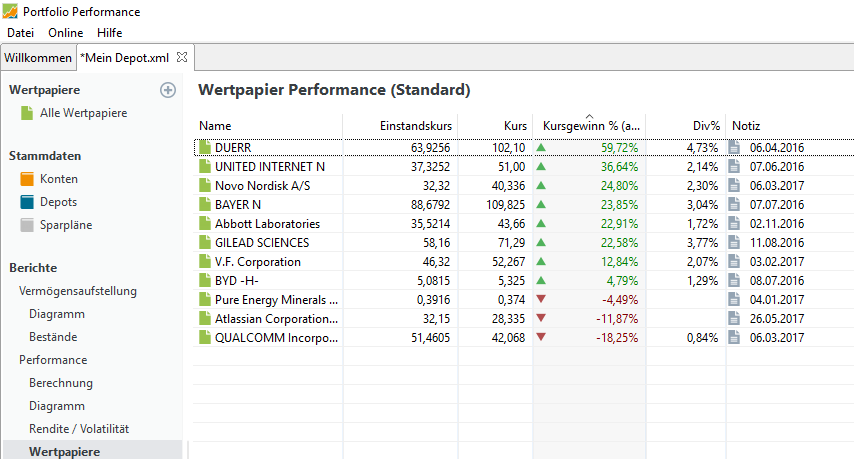Open Alle Wertpapiere in the sidebar
This screenshot has width=854, height=459.
point(83,113)
